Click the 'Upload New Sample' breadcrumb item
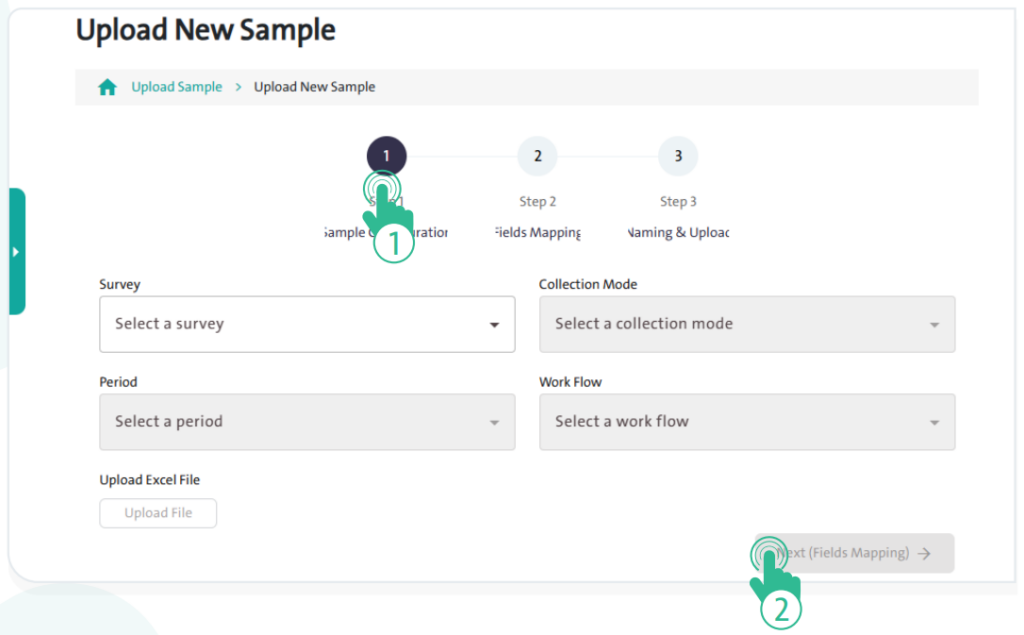 tap(314, 87)
